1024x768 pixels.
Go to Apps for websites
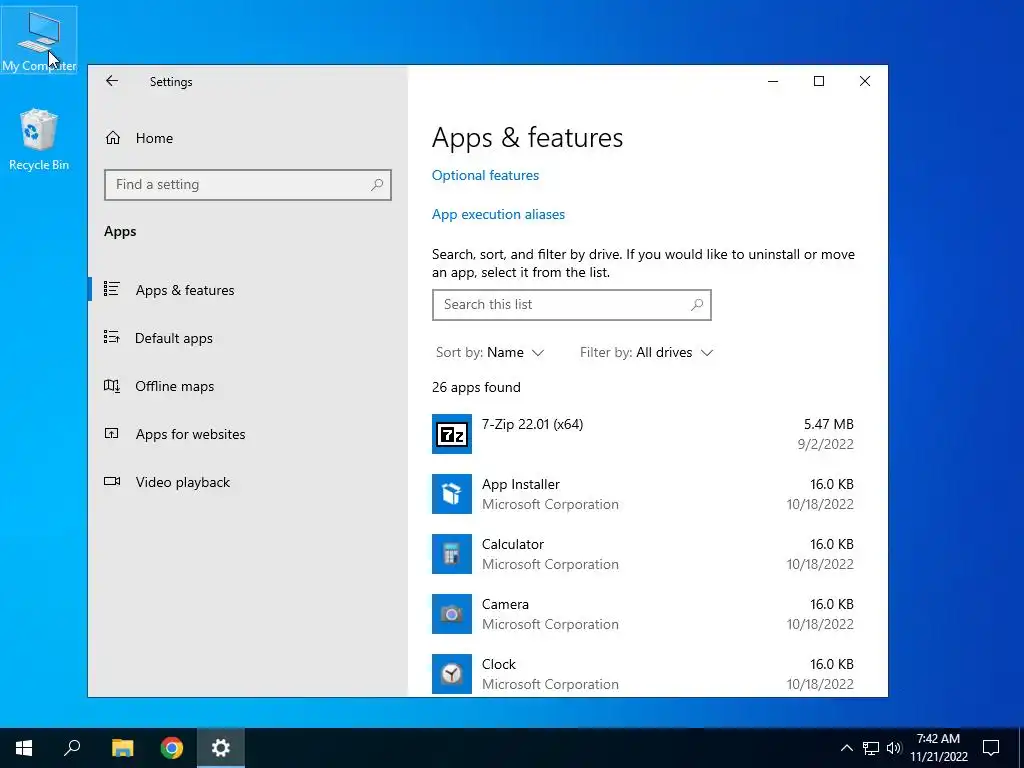pos(248,434)
